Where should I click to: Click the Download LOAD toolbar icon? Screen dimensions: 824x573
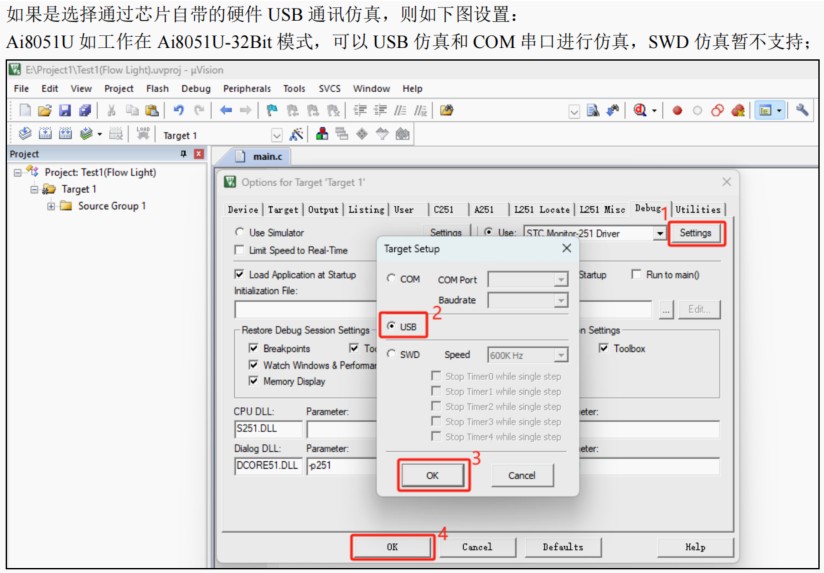142,134
